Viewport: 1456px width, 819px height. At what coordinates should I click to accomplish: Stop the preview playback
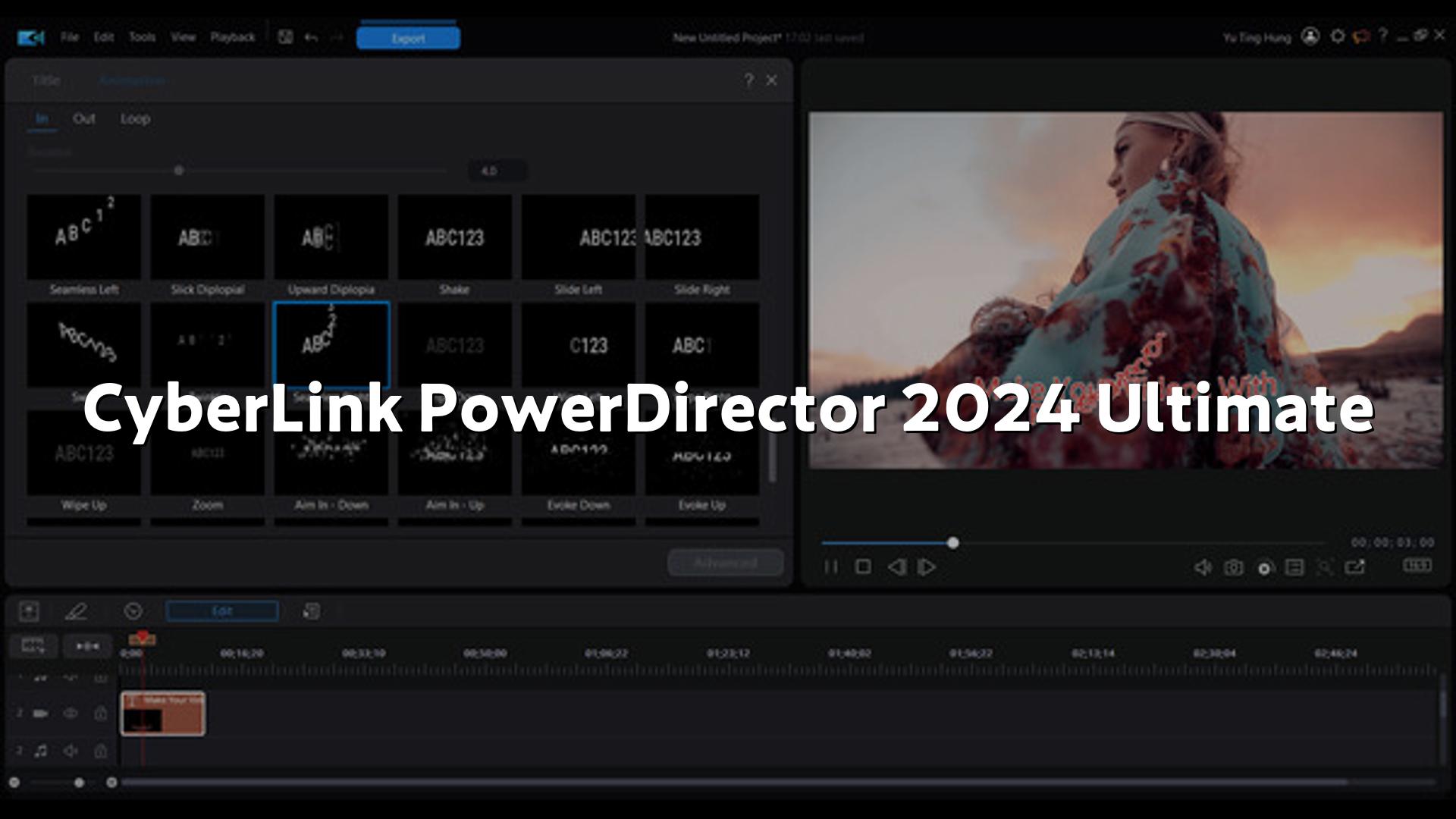(863, 567)
